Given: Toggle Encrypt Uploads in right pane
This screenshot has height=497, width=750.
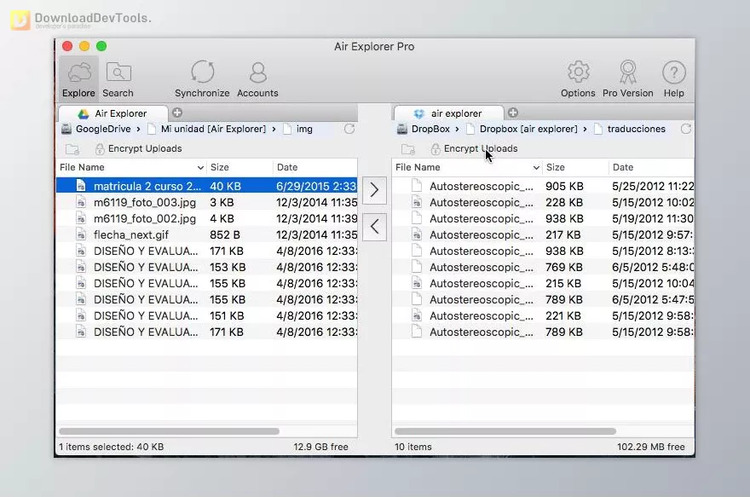Looking at the screenshot, I should click(474, 149).
